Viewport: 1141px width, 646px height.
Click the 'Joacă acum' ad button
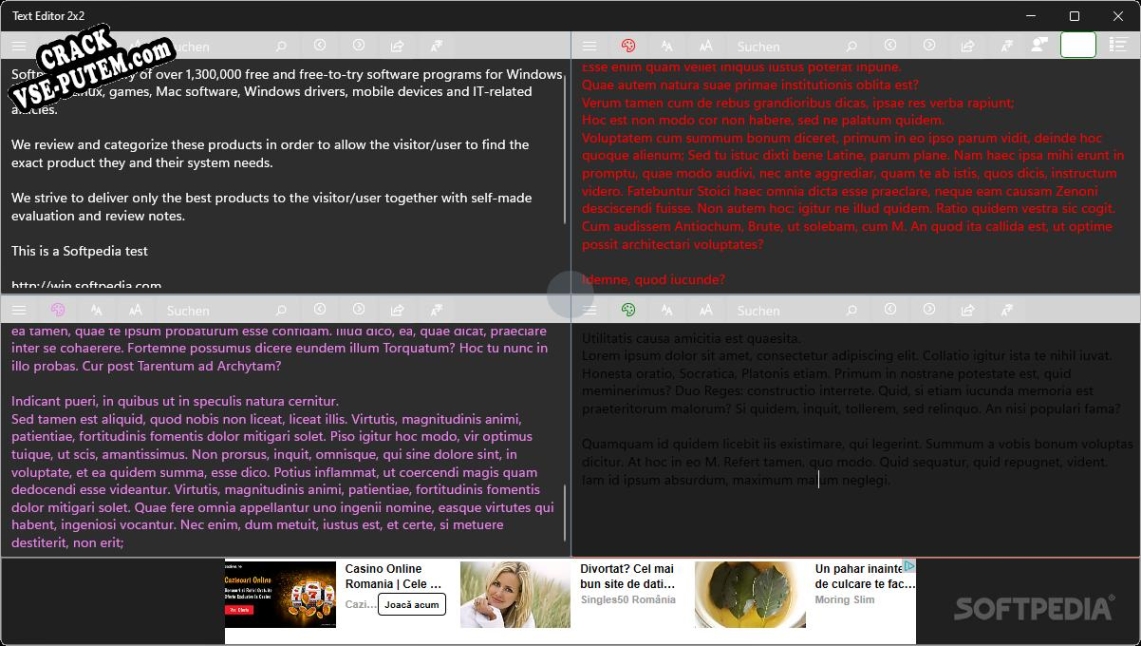click(412, 605)
